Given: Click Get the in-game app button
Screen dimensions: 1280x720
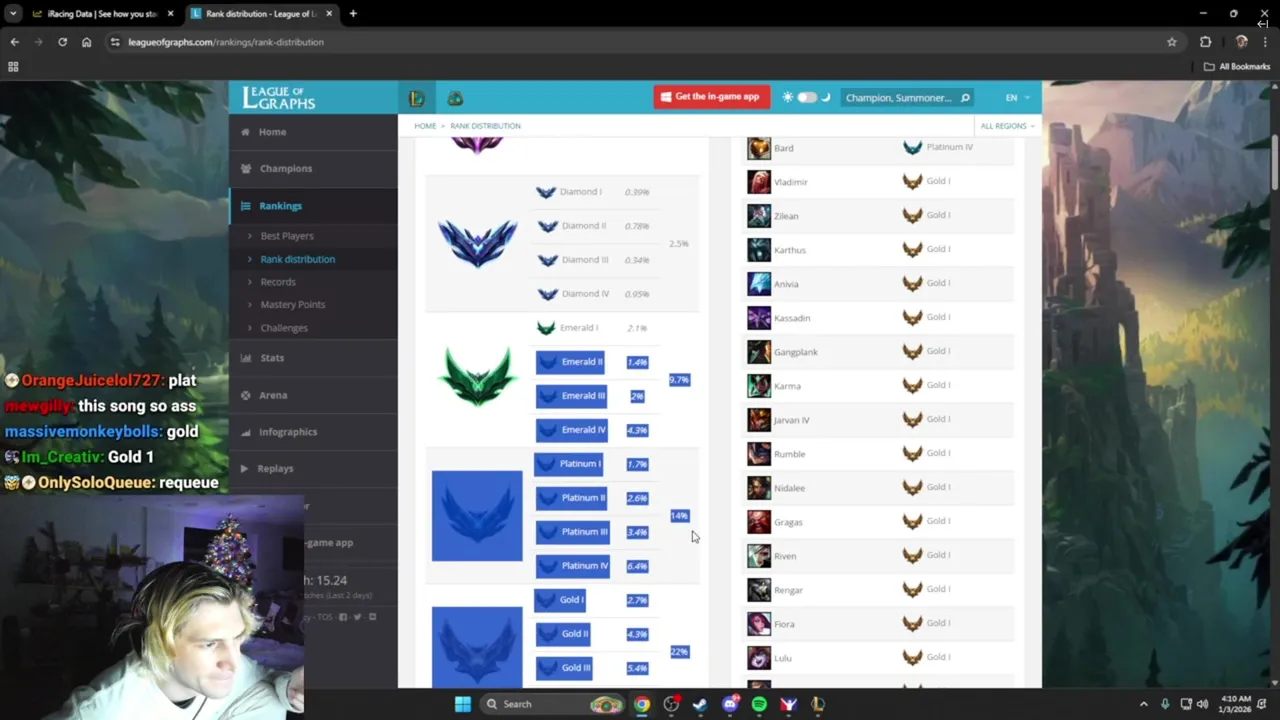Looking at the screenshot, I should [711, 97].
